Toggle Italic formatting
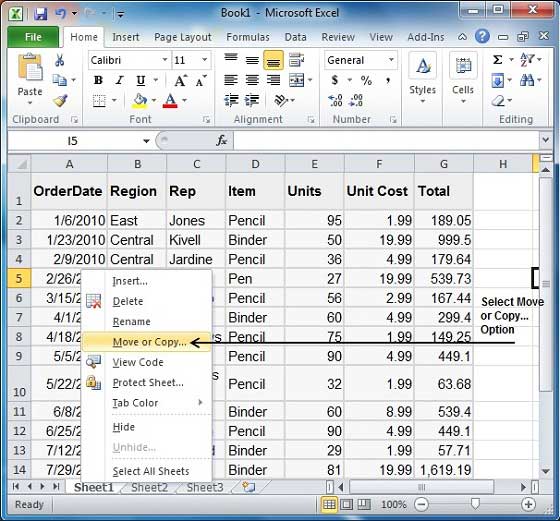560x521 pixels. 119,81
